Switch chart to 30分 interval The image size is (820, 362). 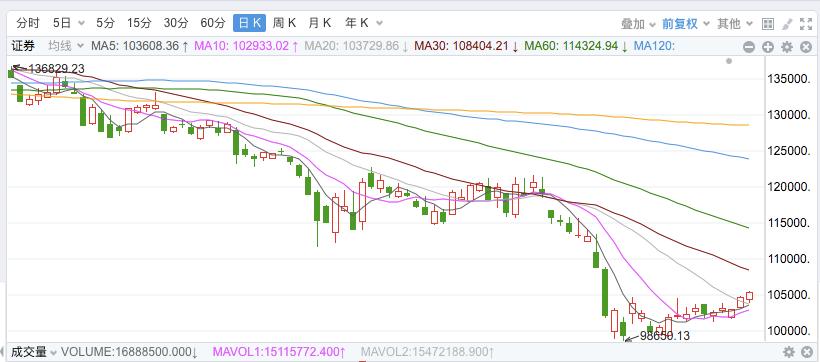(x=176, y=23)
